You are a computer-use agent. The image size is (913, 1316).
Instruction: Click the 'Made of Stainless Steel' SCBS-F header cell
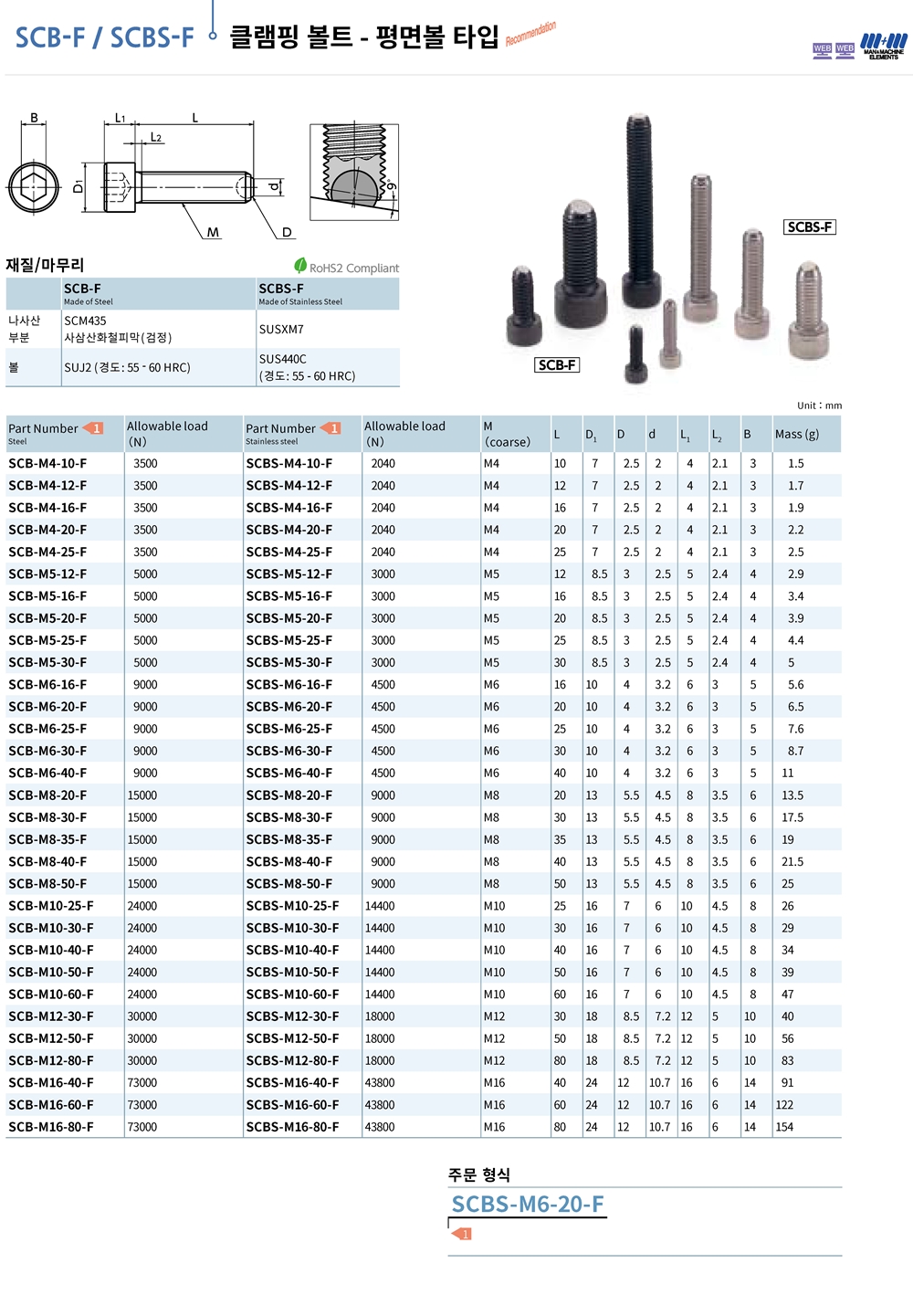328,294
